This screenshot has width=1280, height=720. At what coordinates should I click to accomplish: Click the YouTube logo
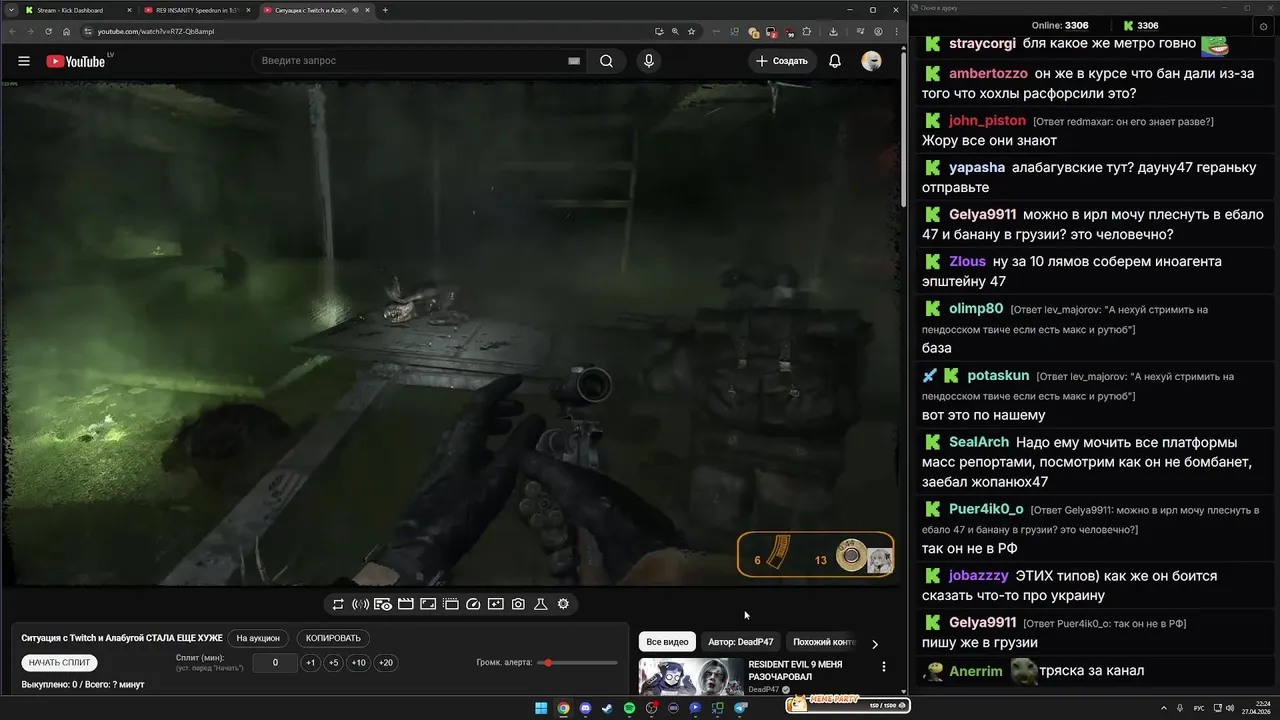(76, 61)
